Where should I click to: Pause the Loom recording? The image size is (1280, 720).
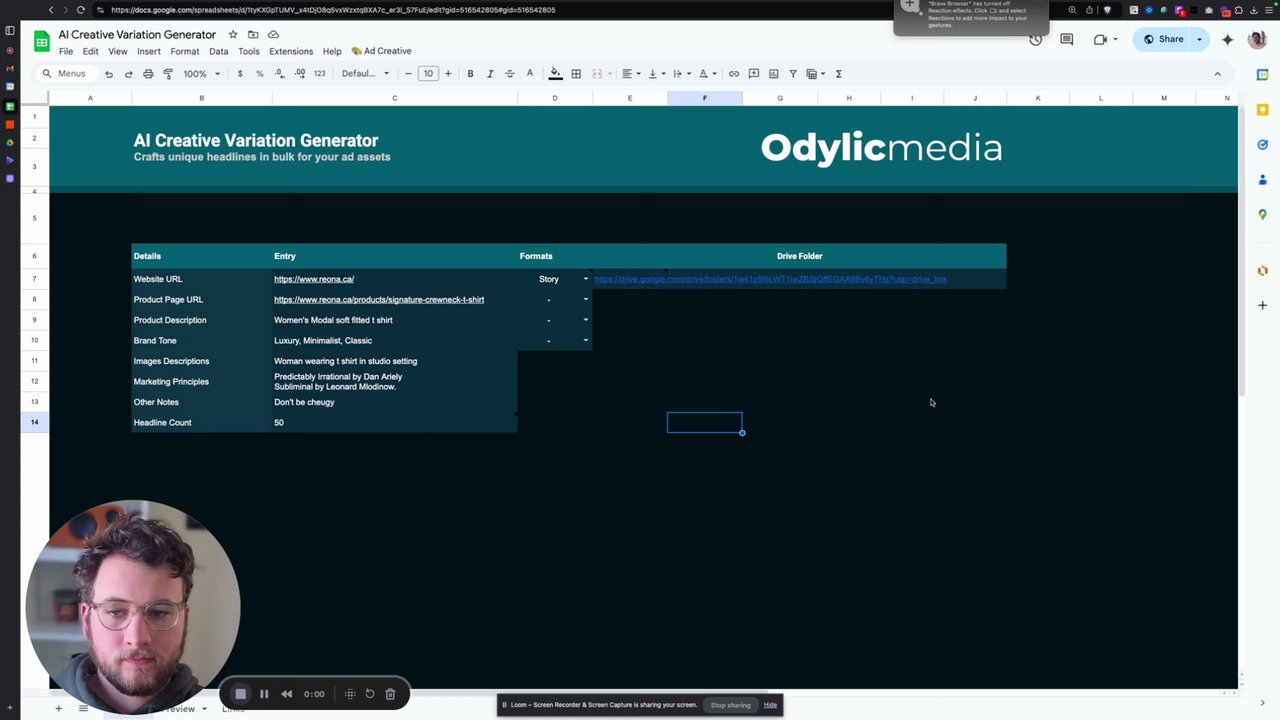[264, 694]
